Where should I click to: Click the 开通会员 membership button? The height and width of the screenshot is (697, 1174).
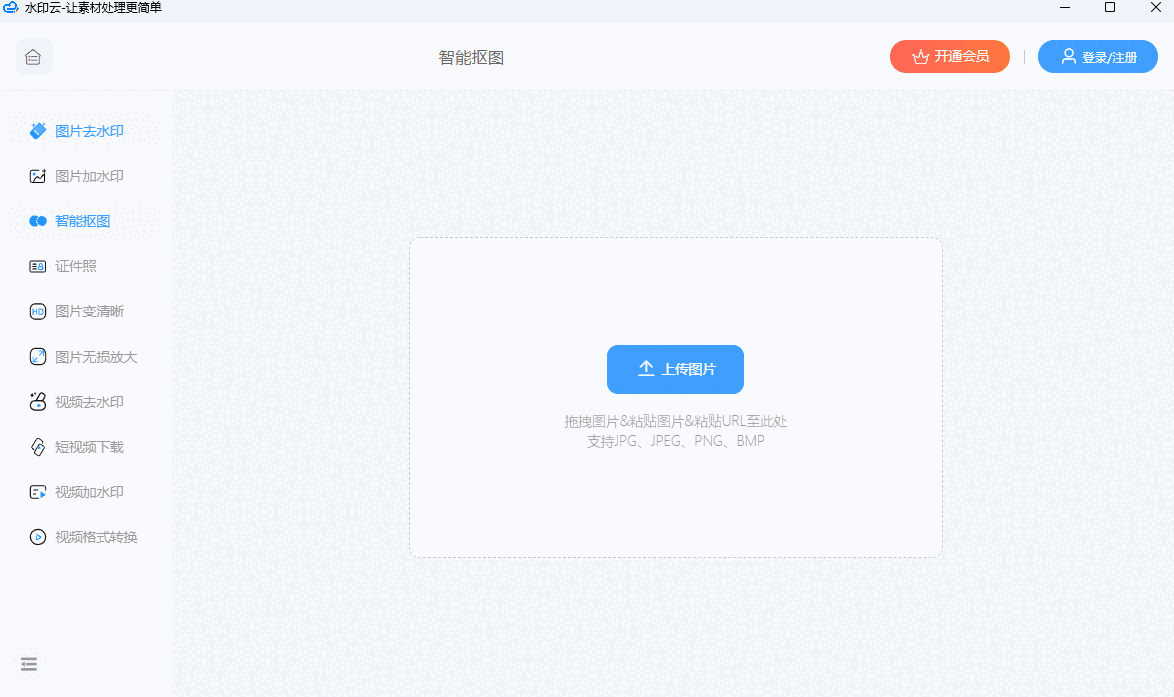(x=949, y=56)
